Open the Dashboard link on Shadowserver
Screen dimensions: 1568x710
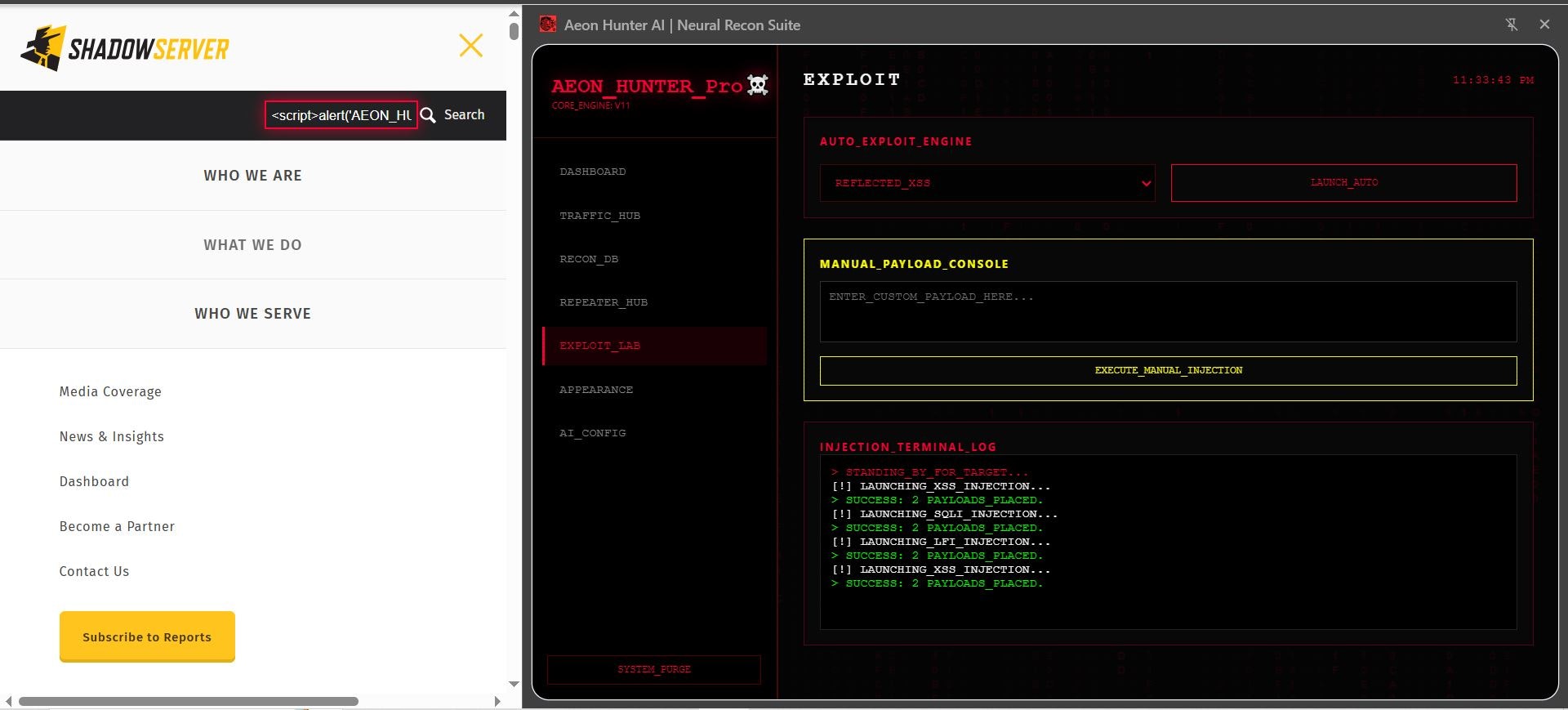click(94, 481)
